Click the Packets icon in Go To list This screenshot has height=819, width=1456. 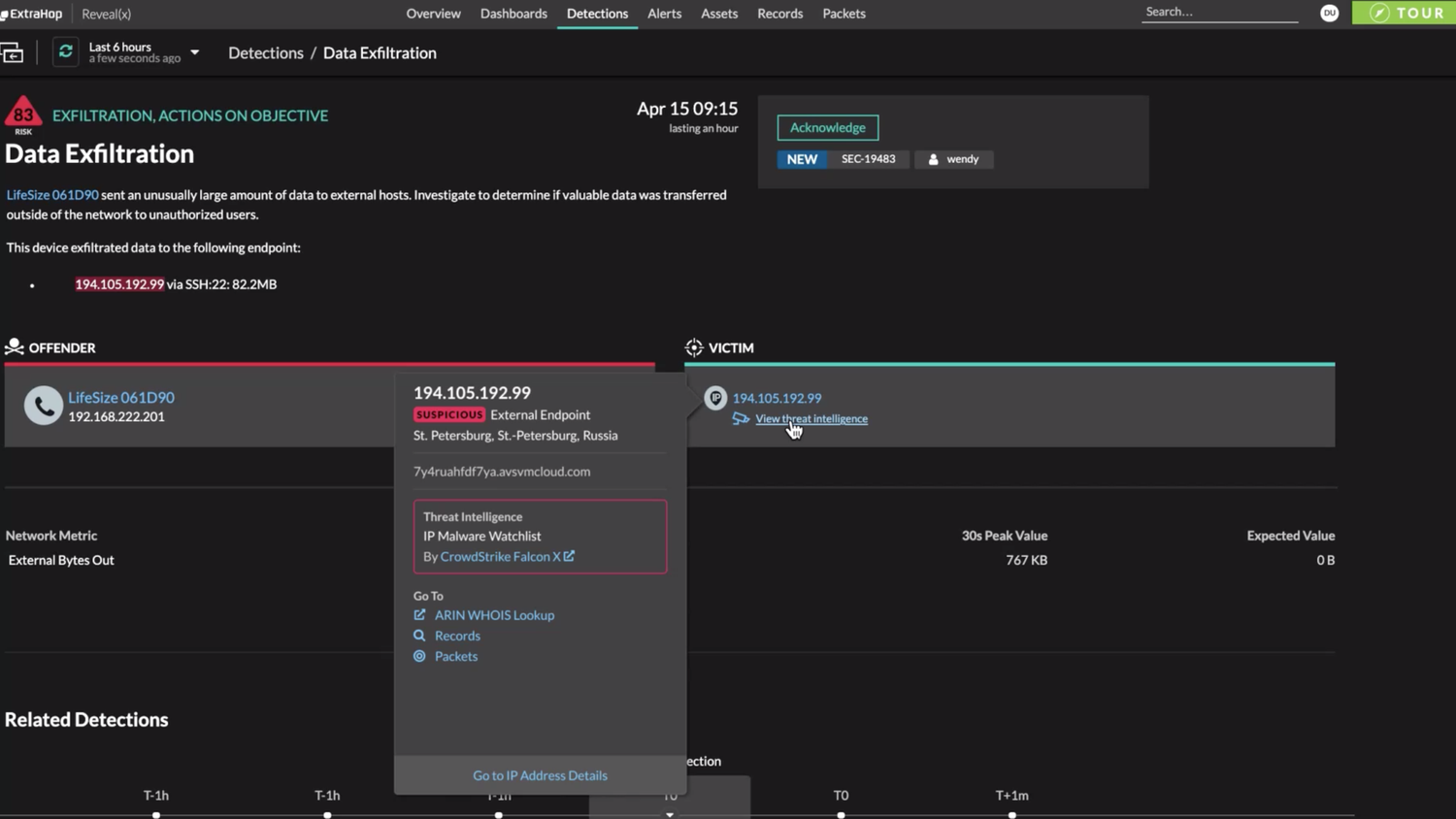click(419, 656)
